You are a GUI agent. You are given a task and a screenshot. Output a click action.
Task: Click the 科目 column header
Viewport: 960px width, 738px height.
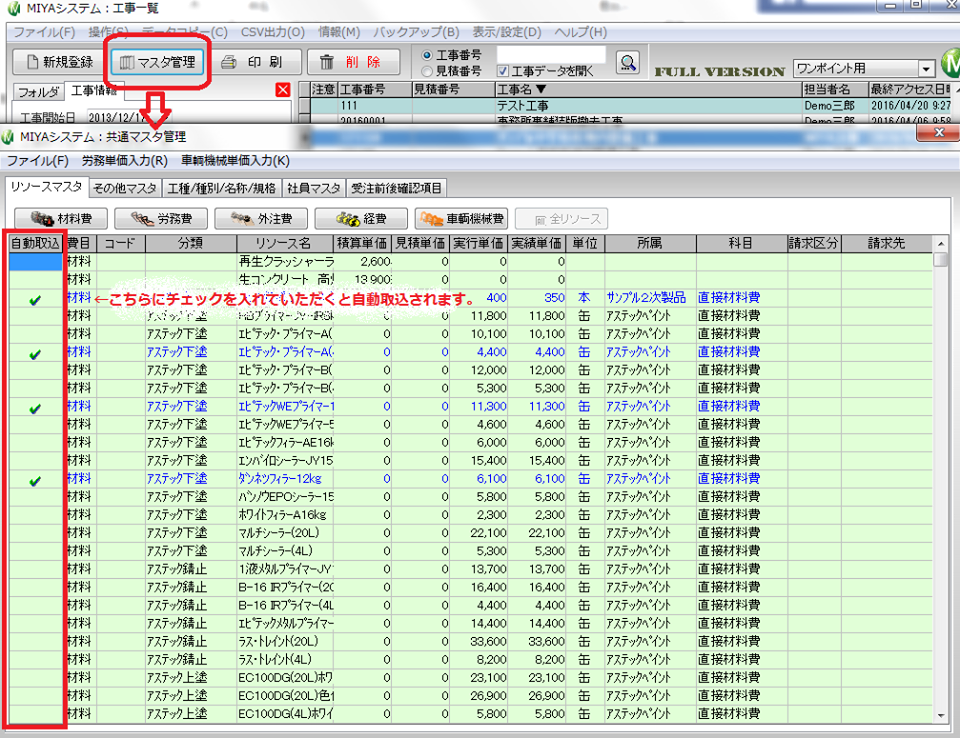point(741,243)
